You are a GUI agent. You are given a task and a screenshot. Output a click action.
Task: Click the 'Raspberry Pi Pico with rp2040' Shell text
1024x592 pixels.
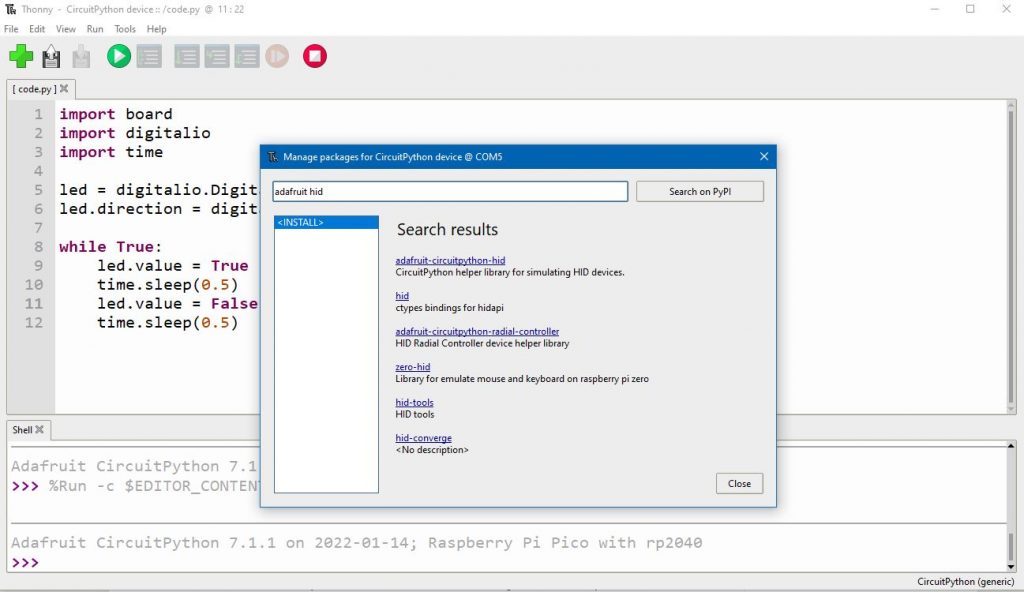565,543
